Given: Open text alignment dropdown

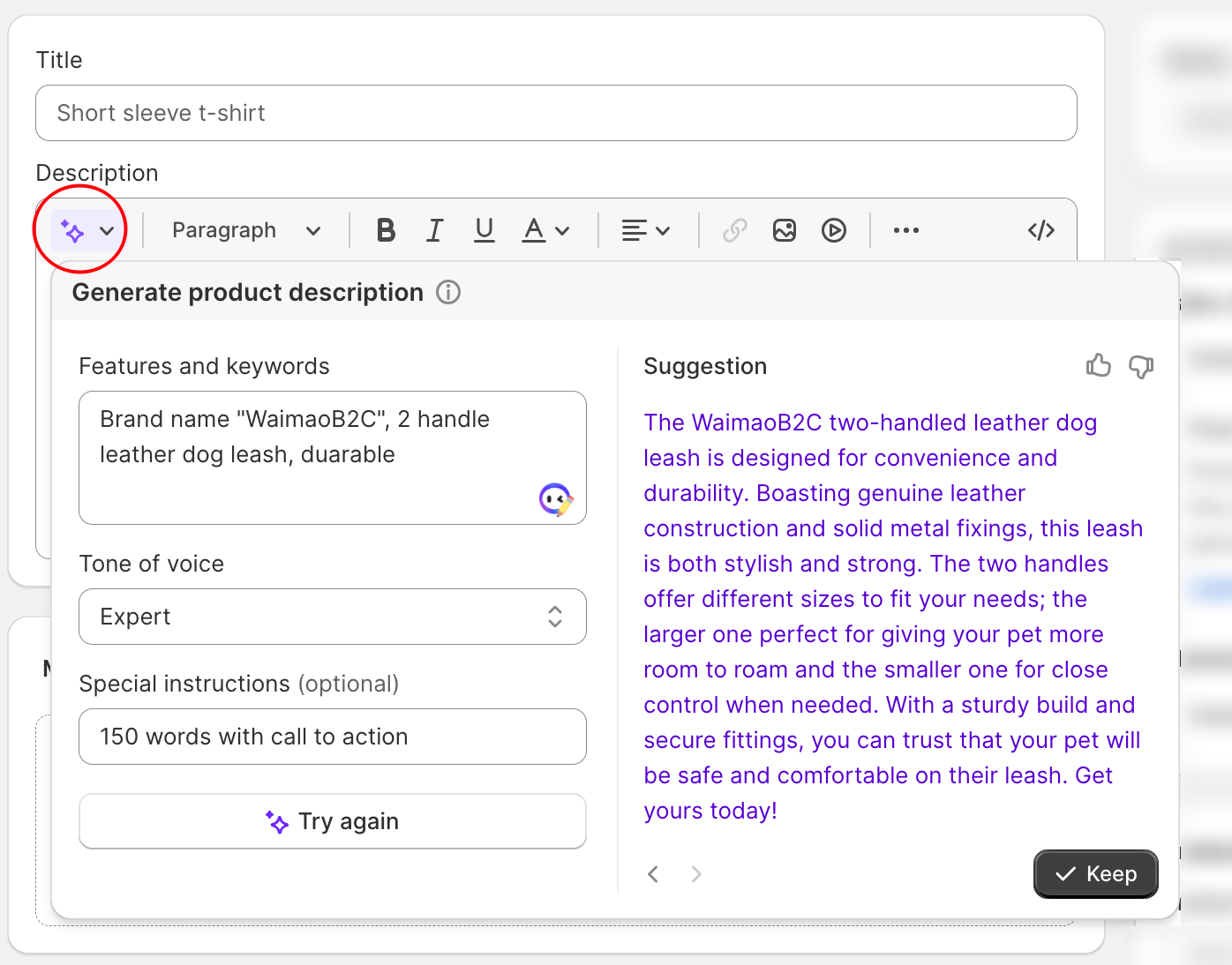Looking at the screenshot, I should point(646,231).
